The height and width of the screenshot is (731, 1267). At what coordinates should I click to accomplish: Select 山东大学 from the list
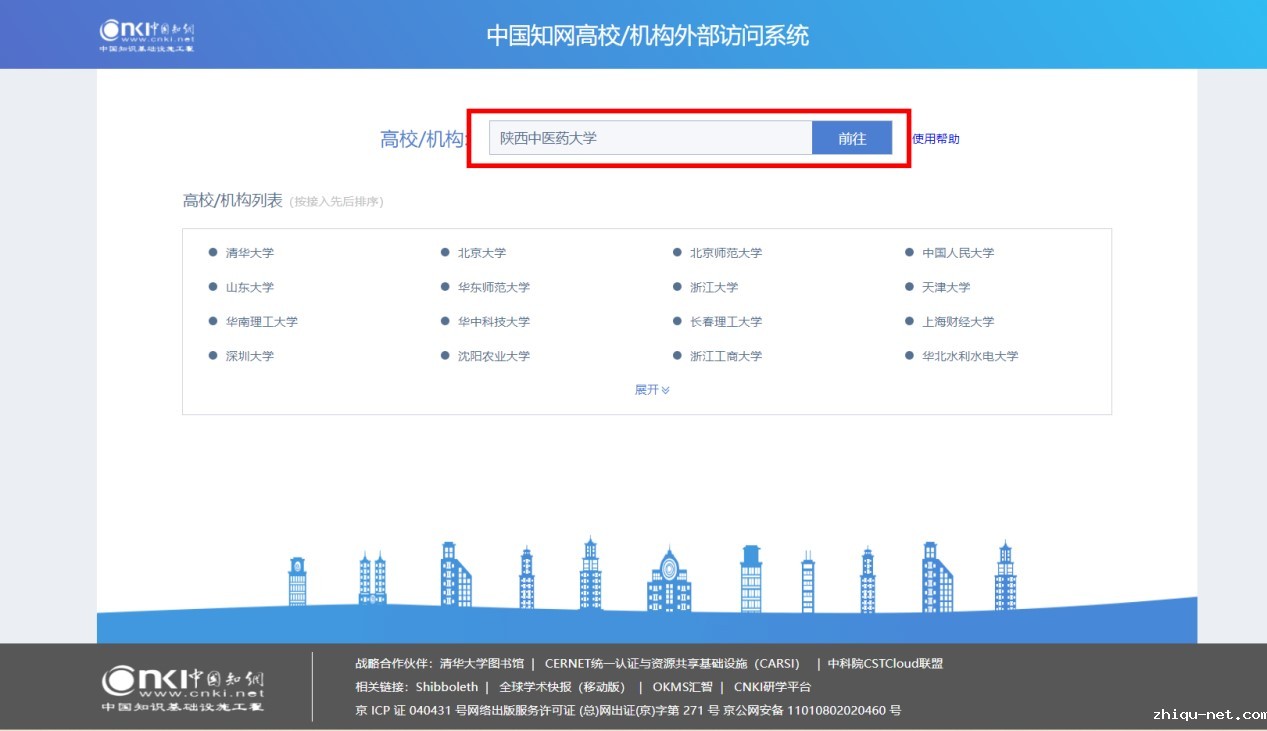click(x=249, y=287)
